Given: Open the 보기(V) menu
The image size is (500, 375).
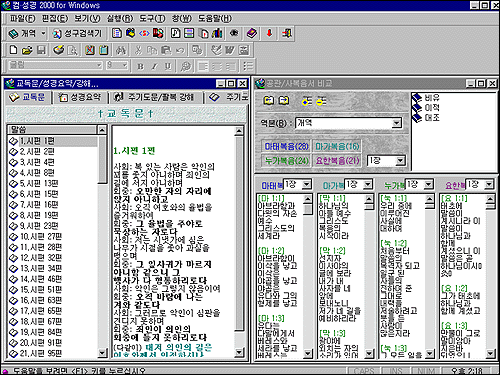Looking at the screenshot, I should click(x=87, y=18).
